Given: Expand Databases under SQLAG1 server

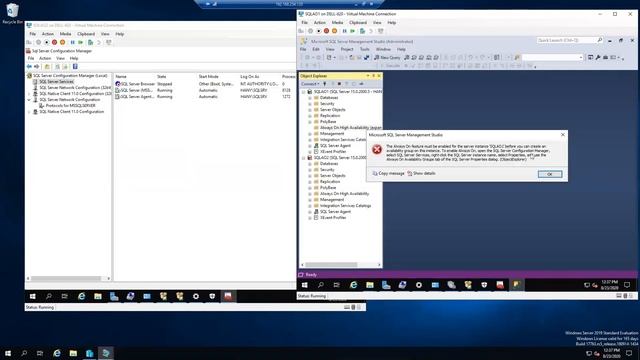Looking at the screenshot, I should point(309,98).
